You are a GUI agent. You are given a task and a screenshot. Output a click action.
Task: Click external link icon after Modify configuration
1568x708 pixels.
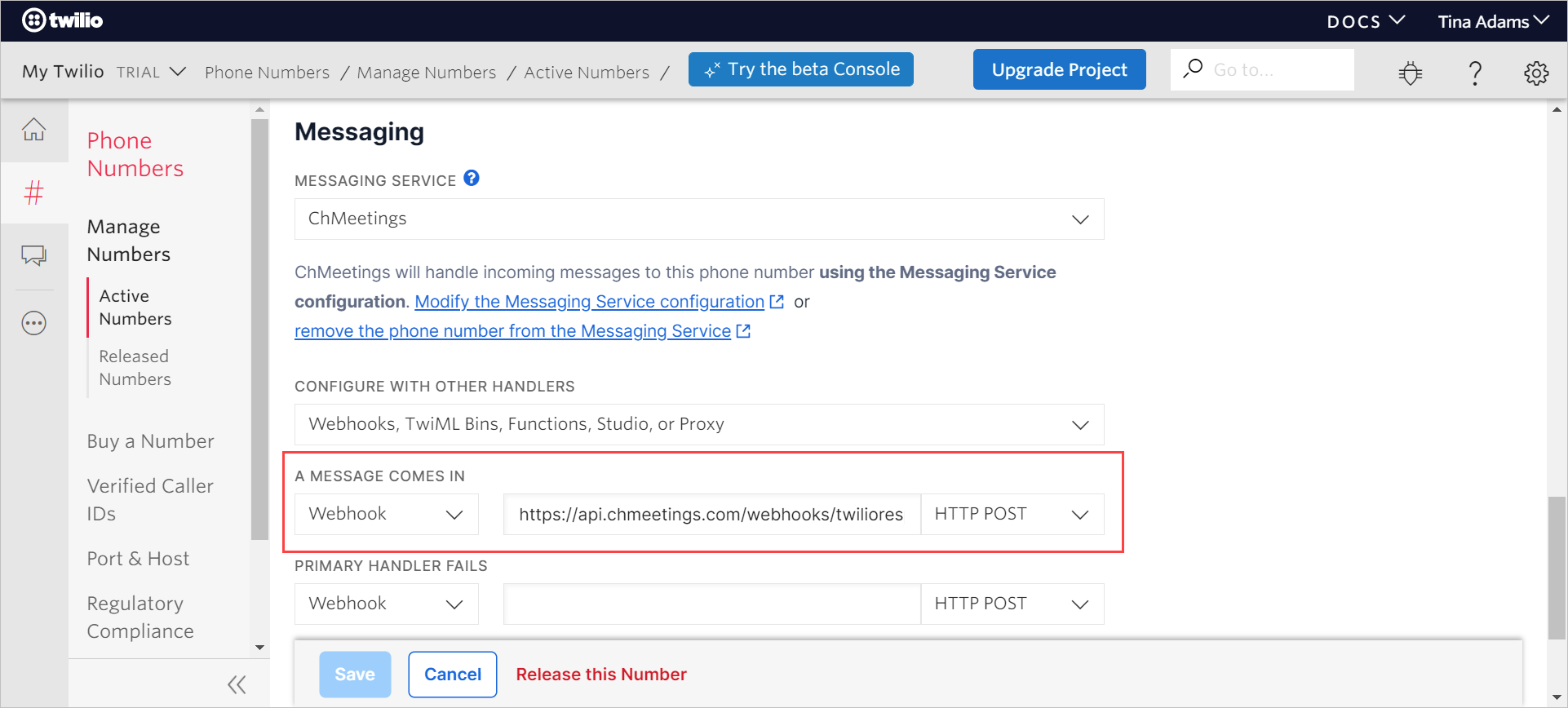click(x=777, y=302)
